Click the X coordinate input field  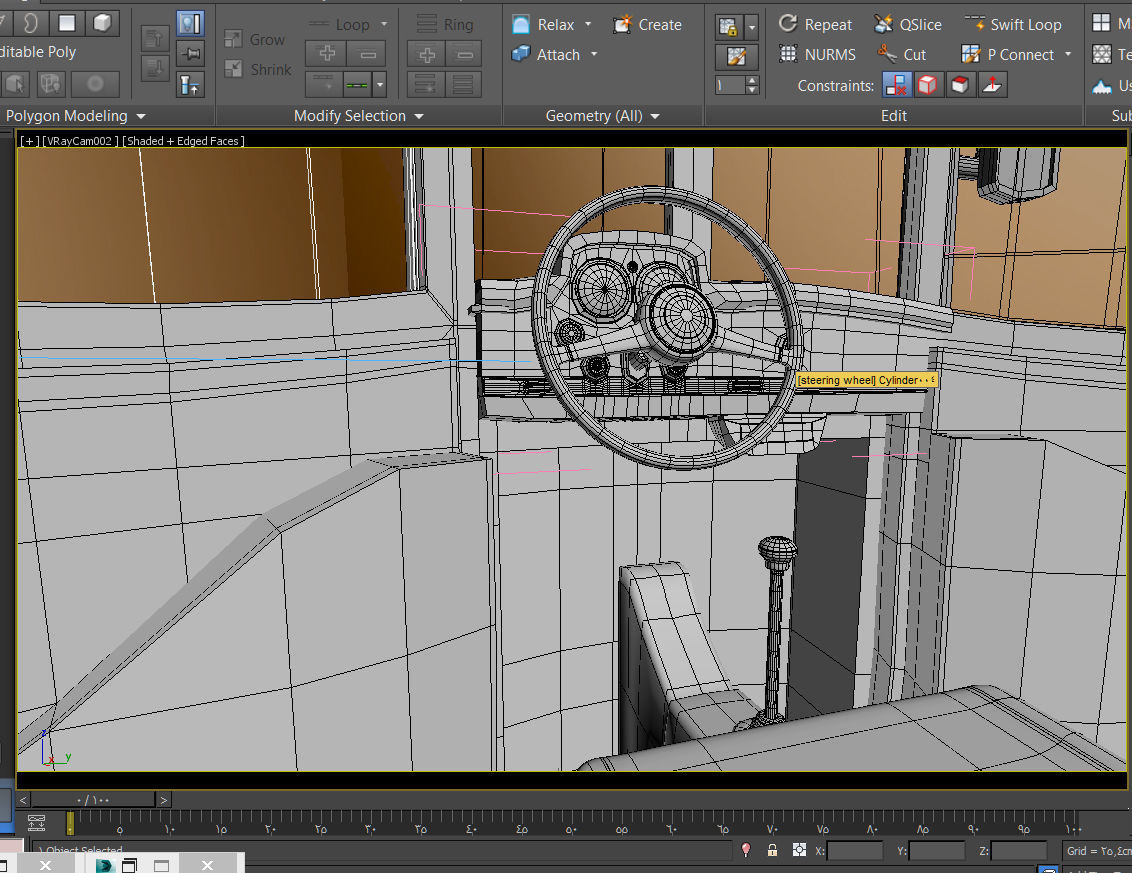pyautogui.click(x=855, y=851)
